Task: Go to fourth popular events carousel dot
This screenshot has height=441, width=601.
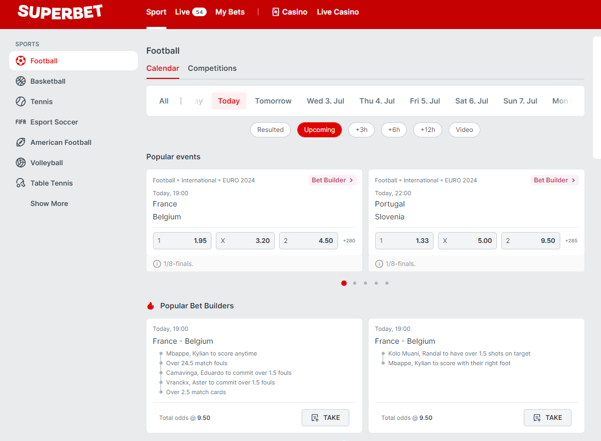Action: click(x=376, y=283)
